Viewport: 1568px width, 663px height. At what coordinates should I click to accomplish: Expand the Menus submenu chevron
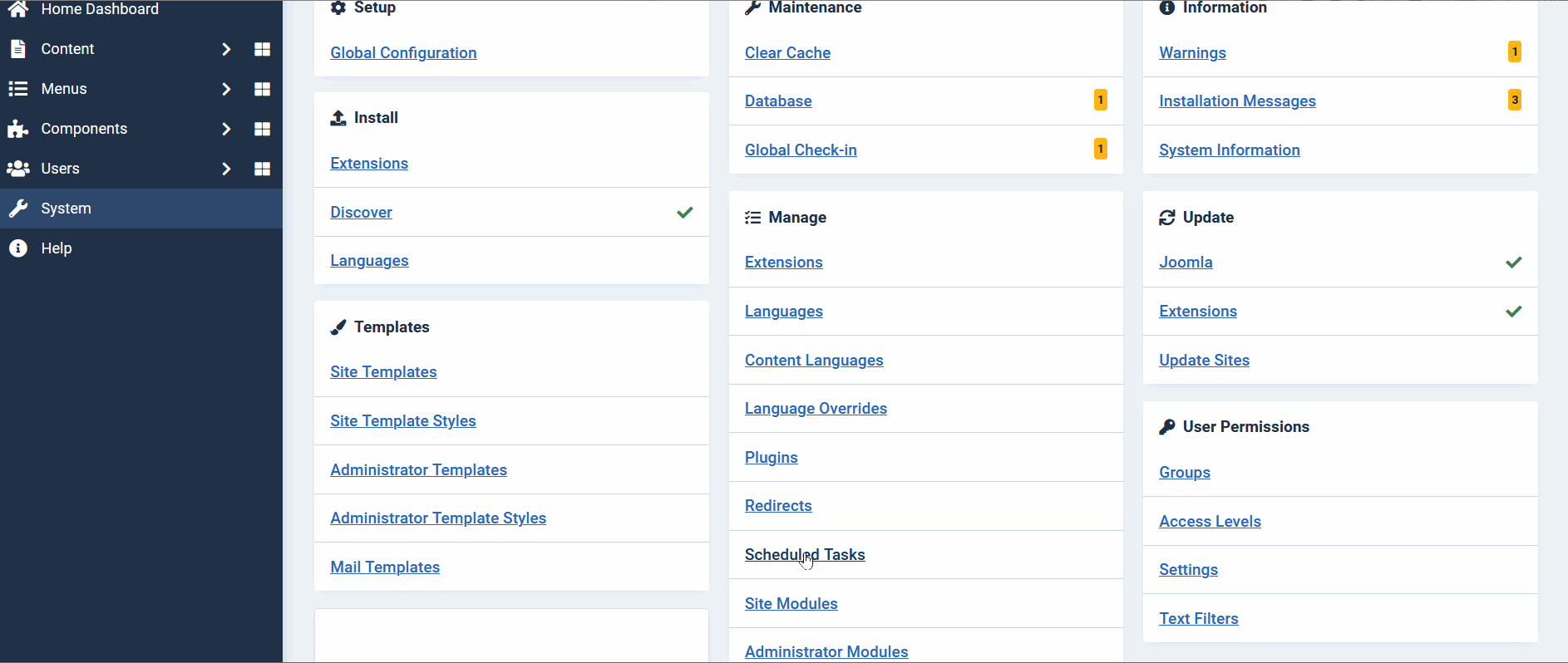click(x=226, y=89)
